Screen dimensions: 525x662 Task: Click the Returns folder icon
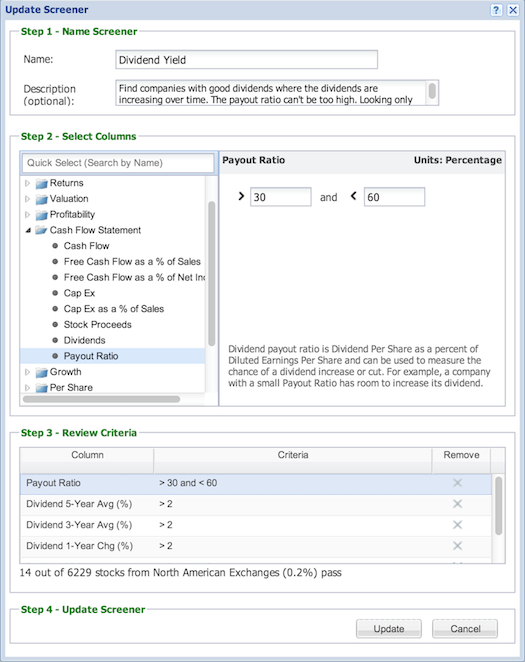coord(41,184)
